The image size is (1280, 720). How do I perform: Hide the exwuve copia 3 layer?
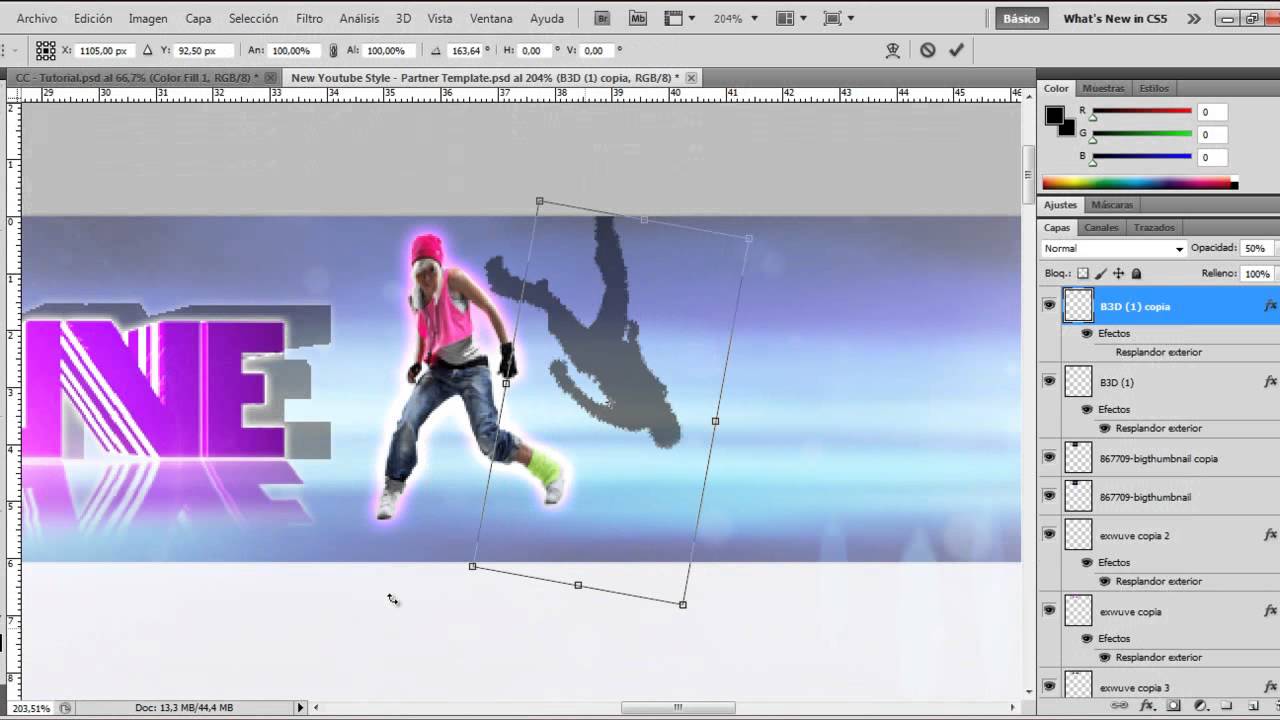click(x=1049, y=686)
